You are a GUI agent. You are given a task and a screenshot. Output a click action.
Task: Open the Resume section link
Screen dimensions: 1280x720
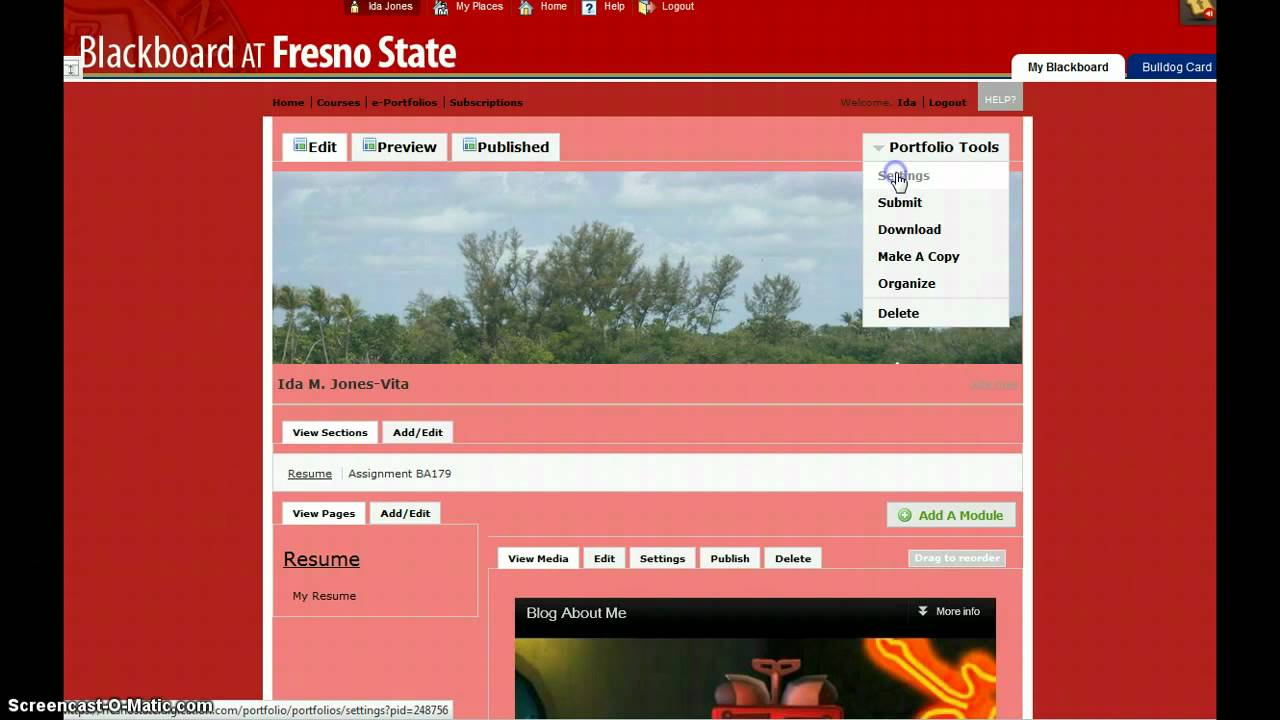coord(309,473)
